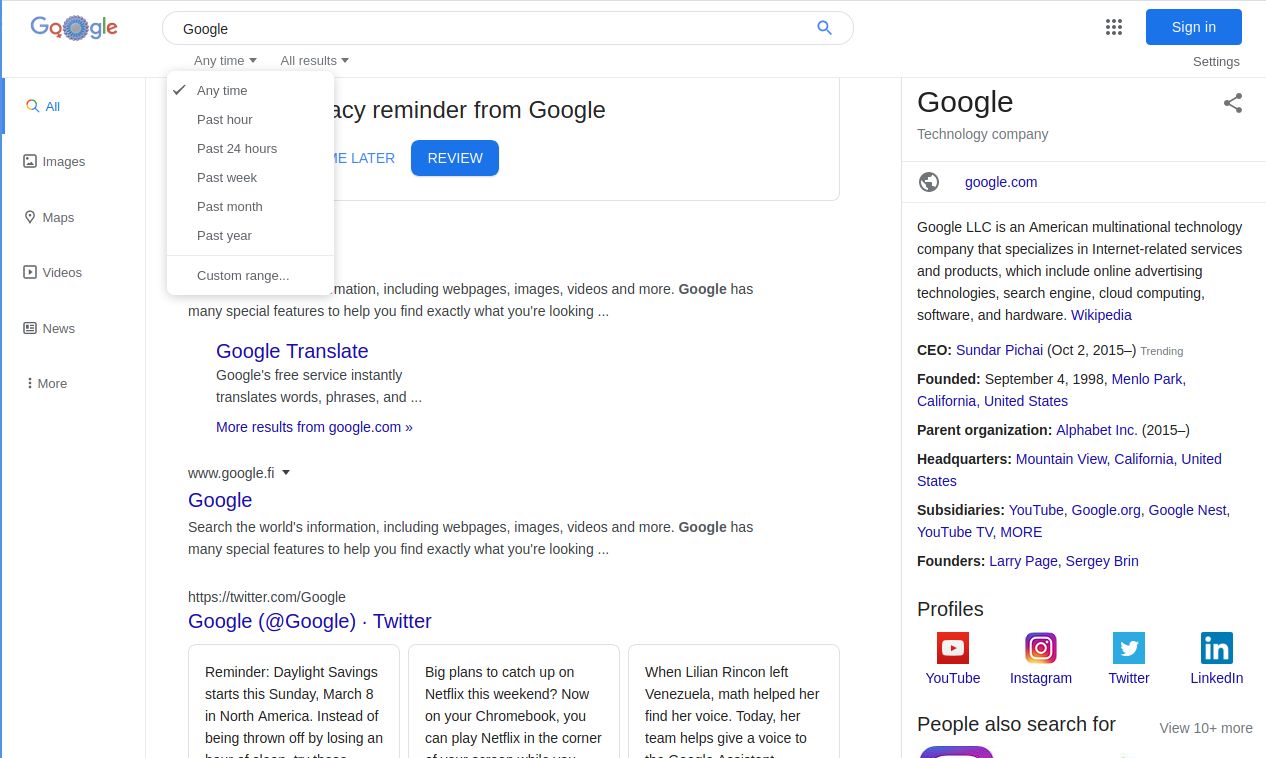Click More results from google.com

(x=314, y=427)
